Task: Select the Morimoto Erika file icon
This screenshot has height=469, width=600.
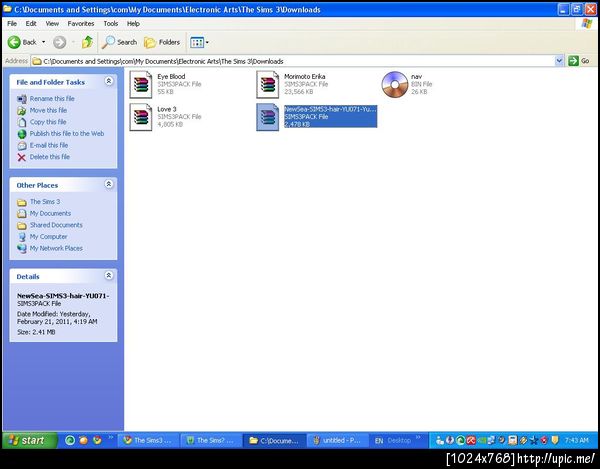Action: click(x=267, y=85)
